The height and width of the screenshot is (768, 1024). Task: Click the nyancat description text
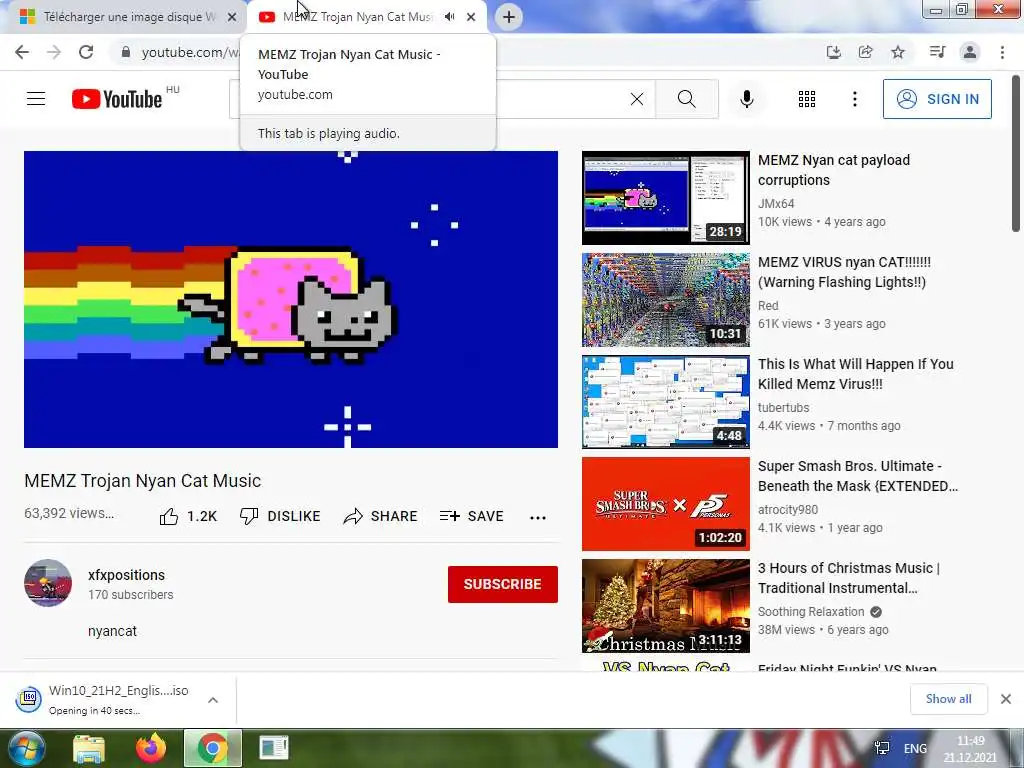[x=112, y=631]
